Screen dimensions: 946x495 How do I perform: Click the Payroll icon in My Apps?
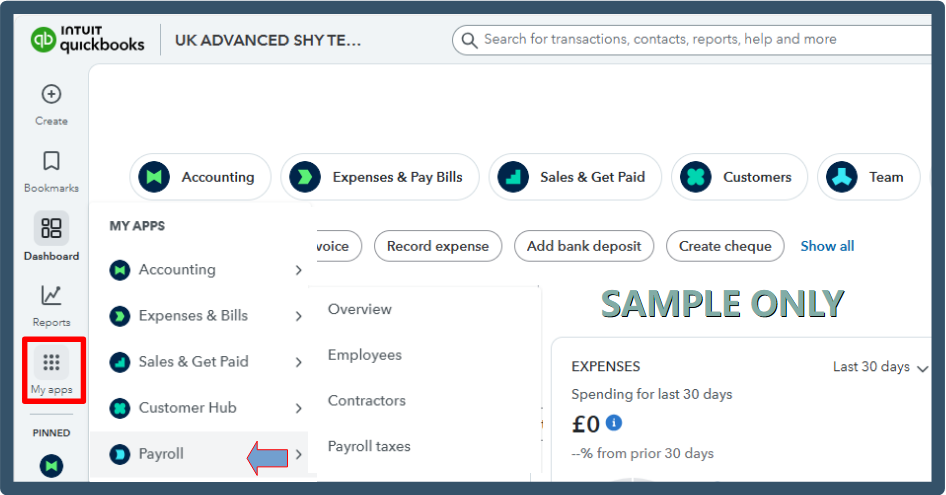coord(119,454)
